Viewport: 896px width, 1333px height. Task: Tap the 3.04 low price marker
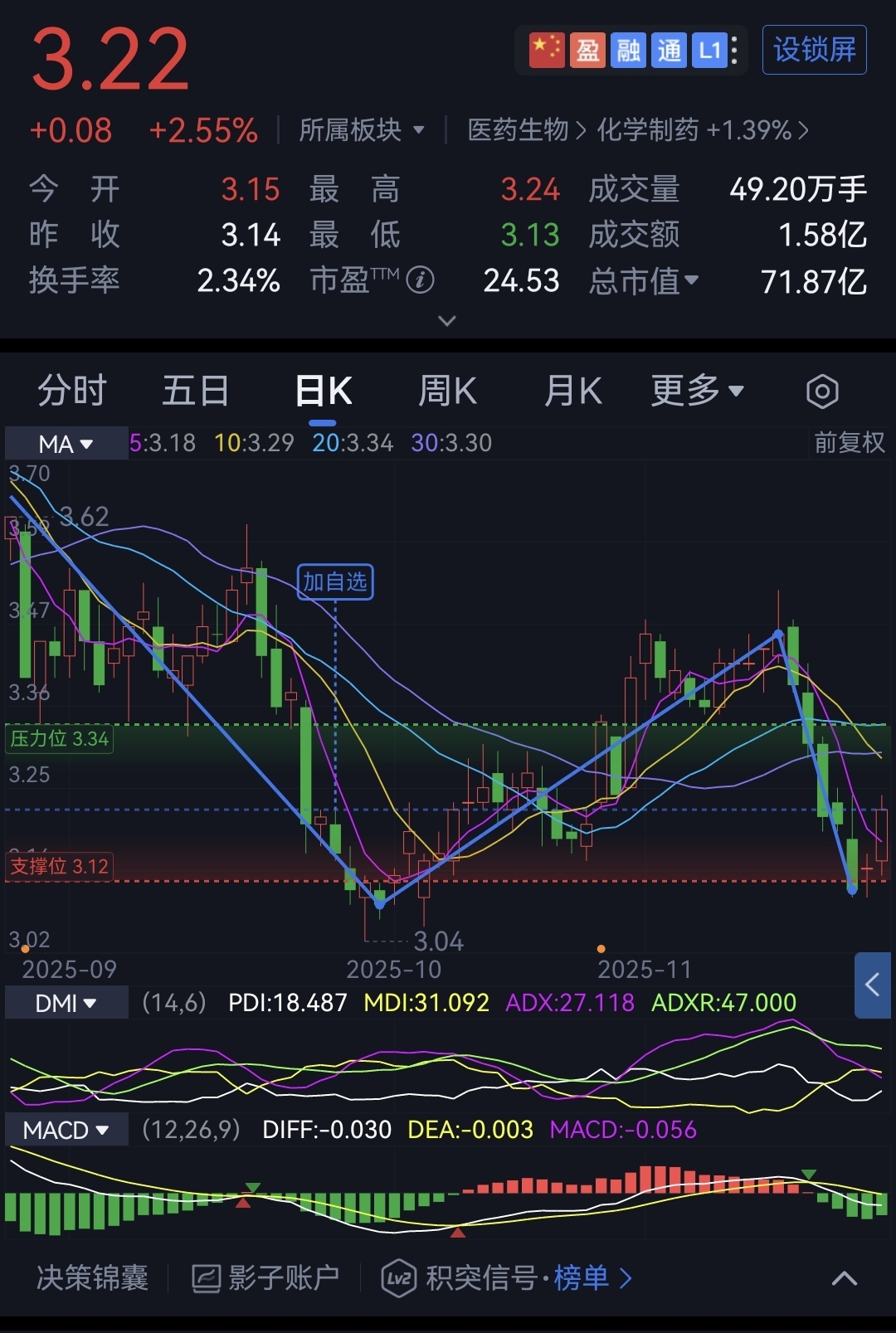click(x=439, y=941)
